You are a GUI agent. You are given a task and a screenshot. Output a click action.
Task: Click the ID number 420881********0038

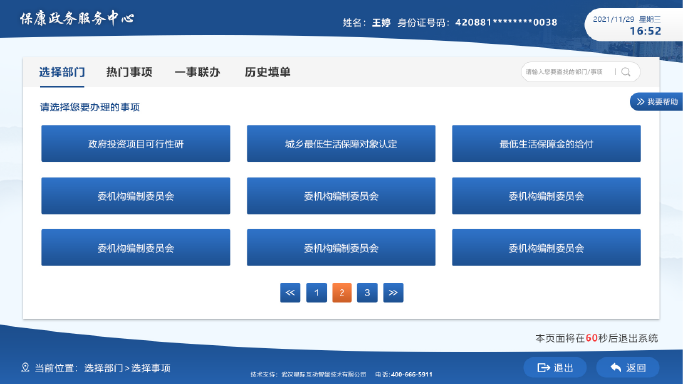506,22
